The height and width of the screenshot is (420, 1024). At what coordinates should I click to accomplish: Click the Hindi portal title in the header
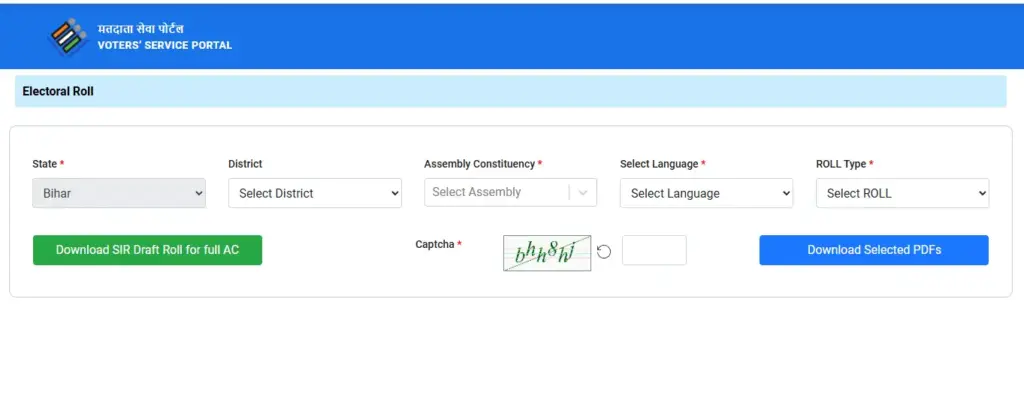point(140,29)
